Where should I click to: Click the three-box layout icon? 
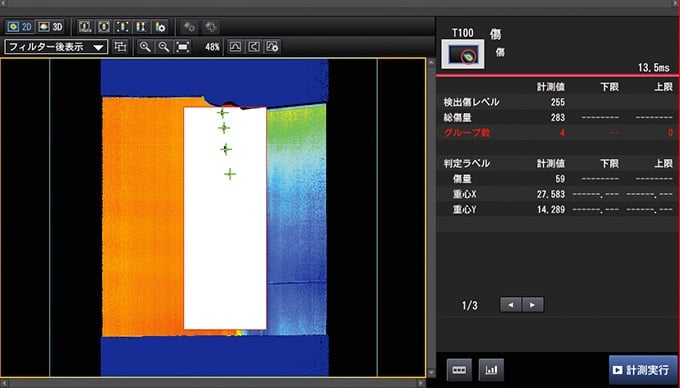[x=459, y=370]
